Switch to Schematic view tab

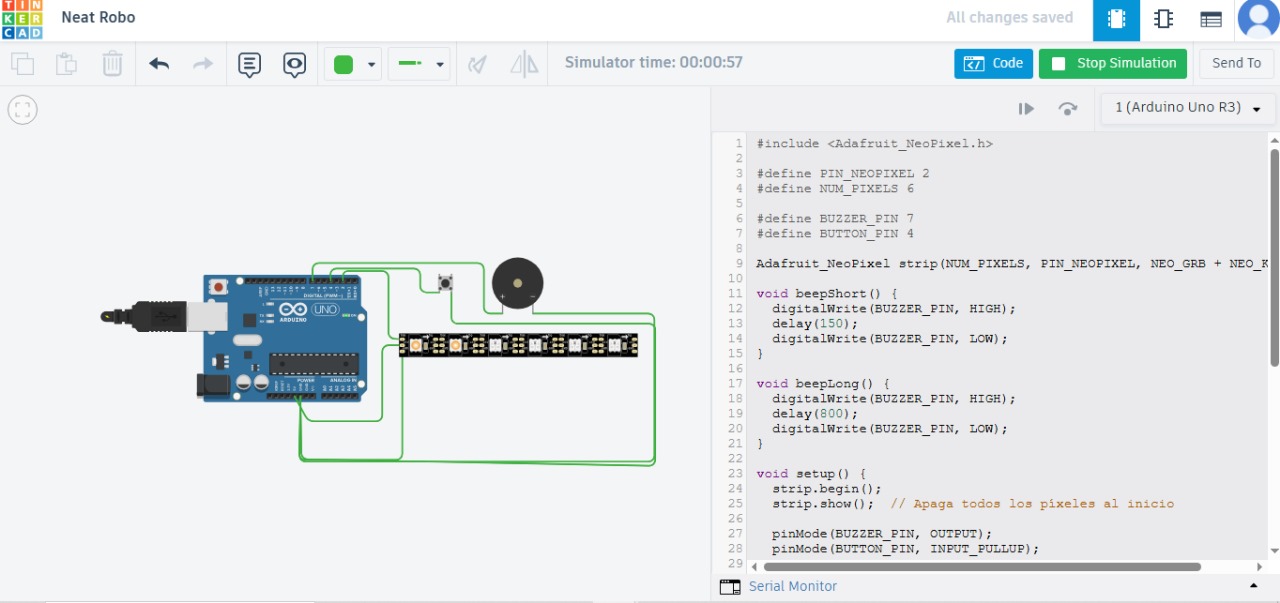[x=1163, y=20]
